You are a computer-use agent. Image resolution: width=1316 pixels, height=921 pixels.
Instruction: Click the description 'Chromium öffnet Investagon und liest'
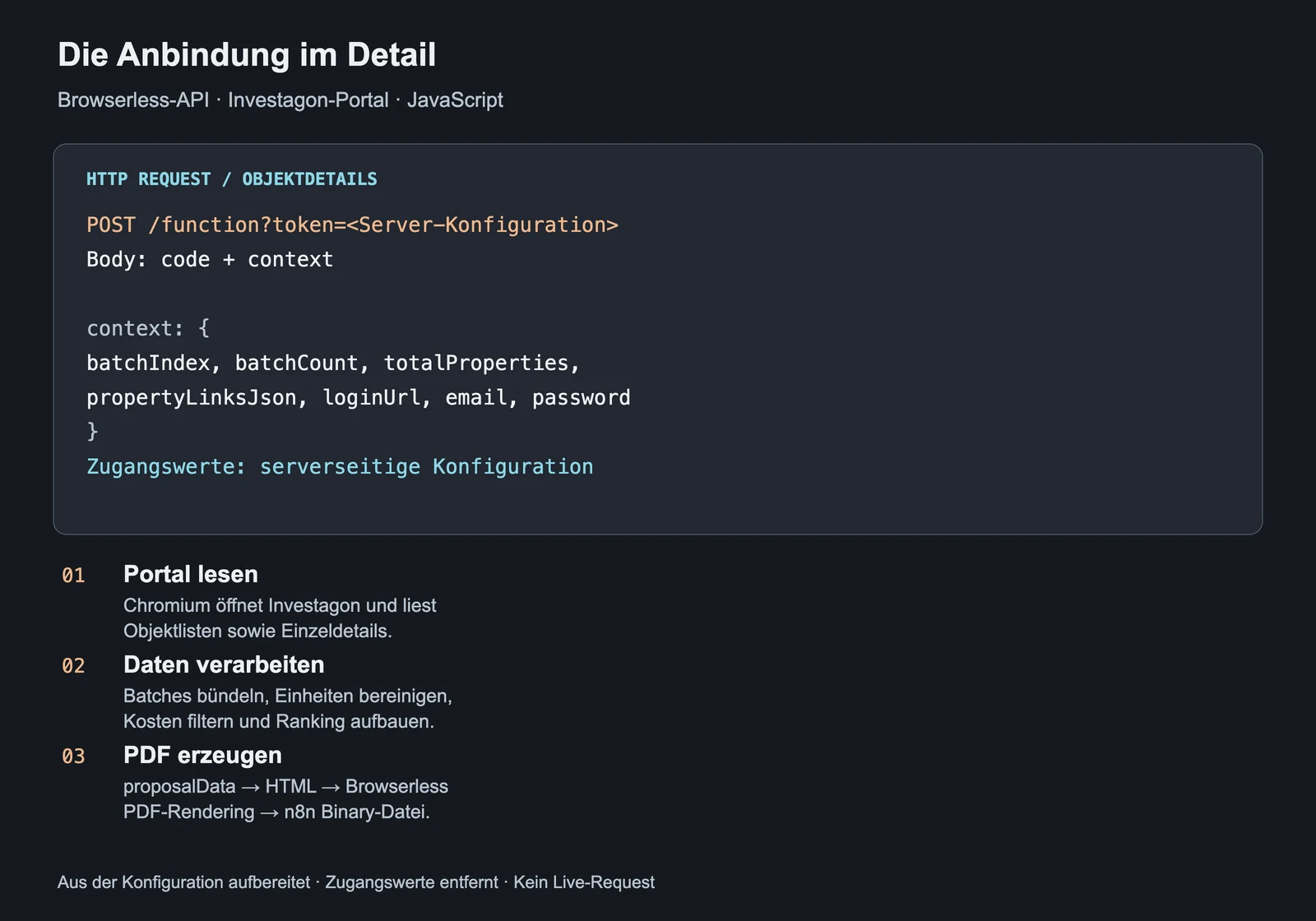(x=280, y=606)
